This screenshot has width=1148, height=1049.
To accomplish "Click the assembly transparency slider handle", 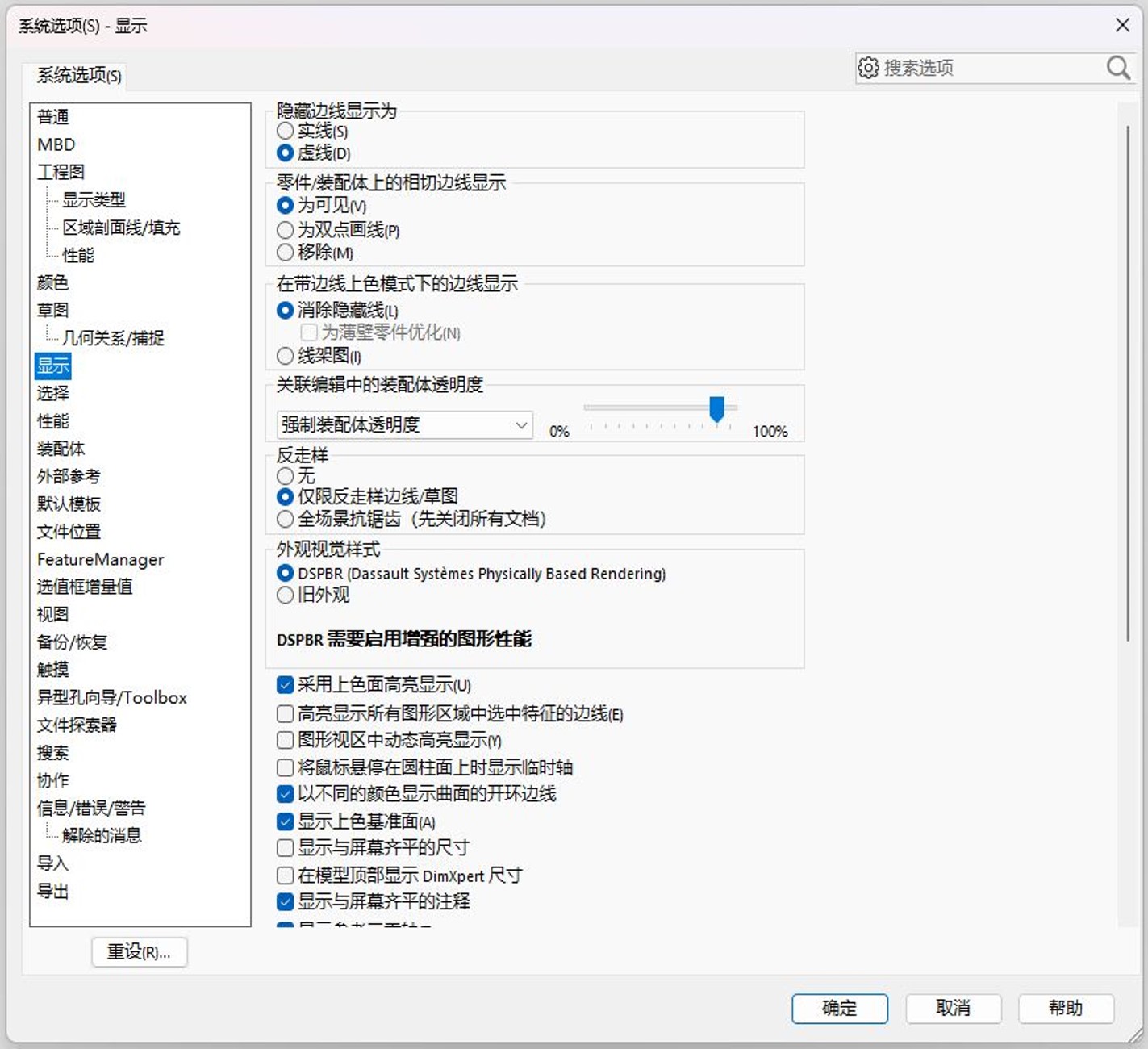I will (716, 408).
